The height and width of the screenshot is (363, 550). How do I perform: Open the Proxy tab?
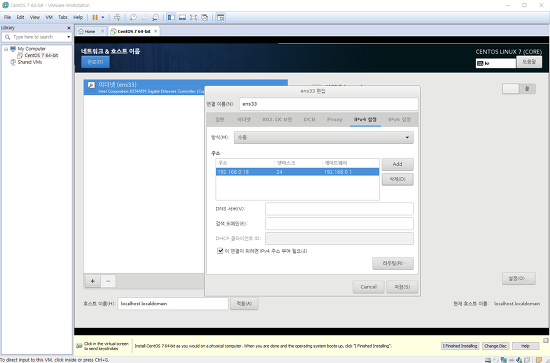(x=335, y=120)
